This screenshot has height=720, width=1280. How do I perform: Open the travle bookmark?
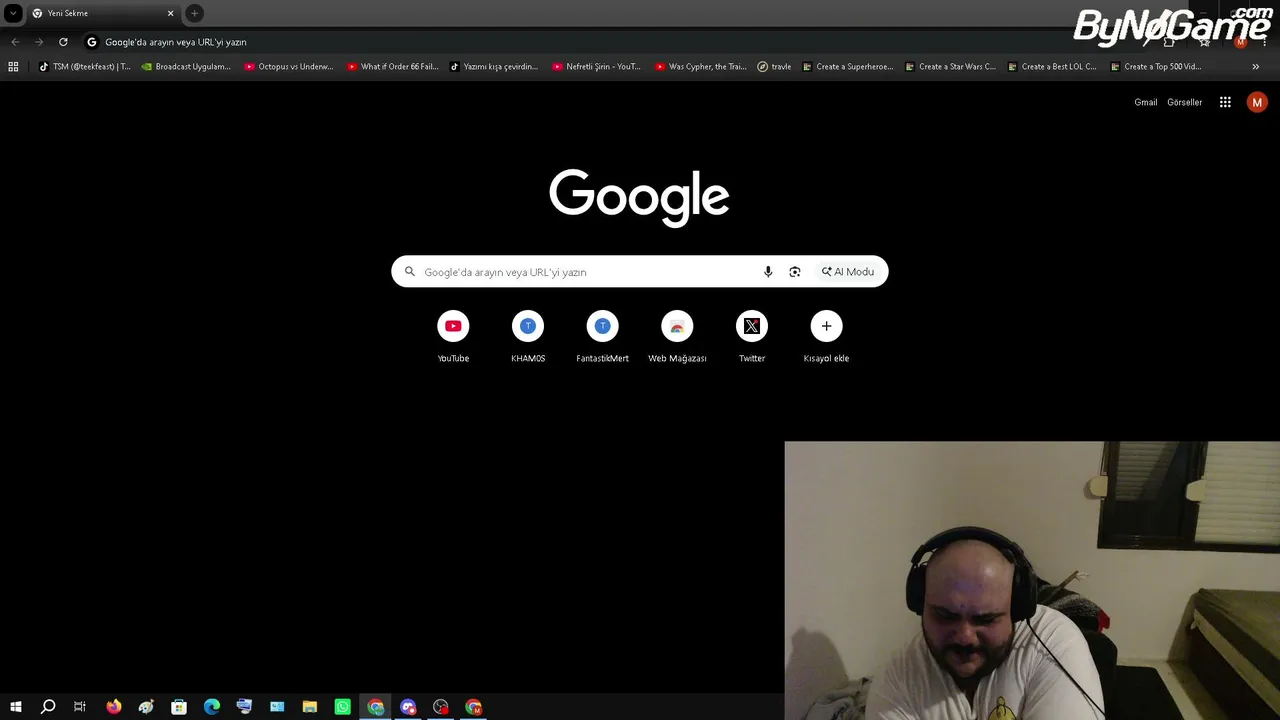[775, 67]
